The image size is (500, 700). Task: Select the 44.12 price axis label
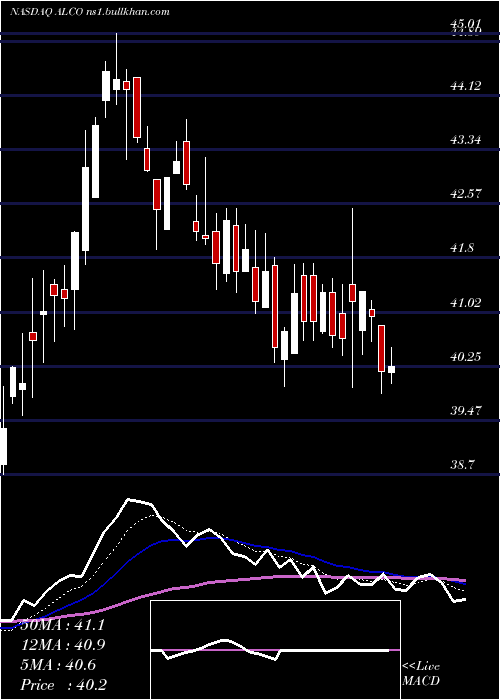466,85
